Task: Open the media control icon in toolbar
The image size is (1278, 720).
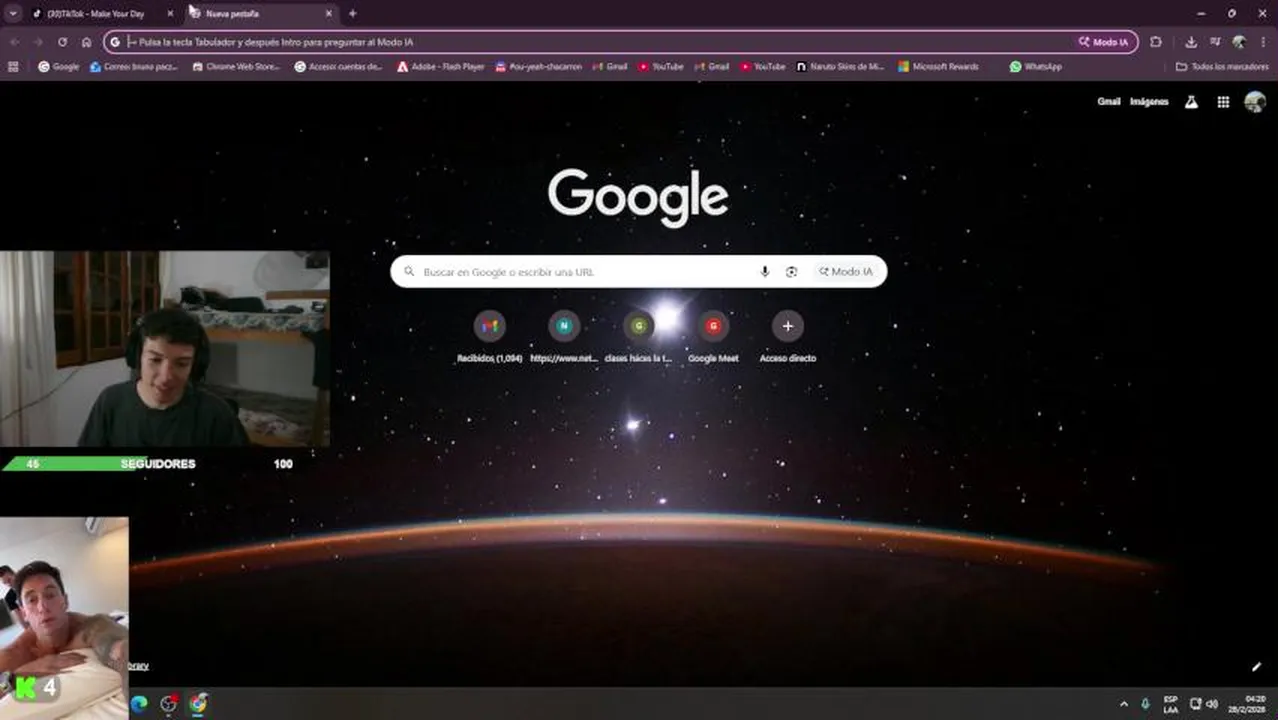Action: click(x=1215, y=42)
